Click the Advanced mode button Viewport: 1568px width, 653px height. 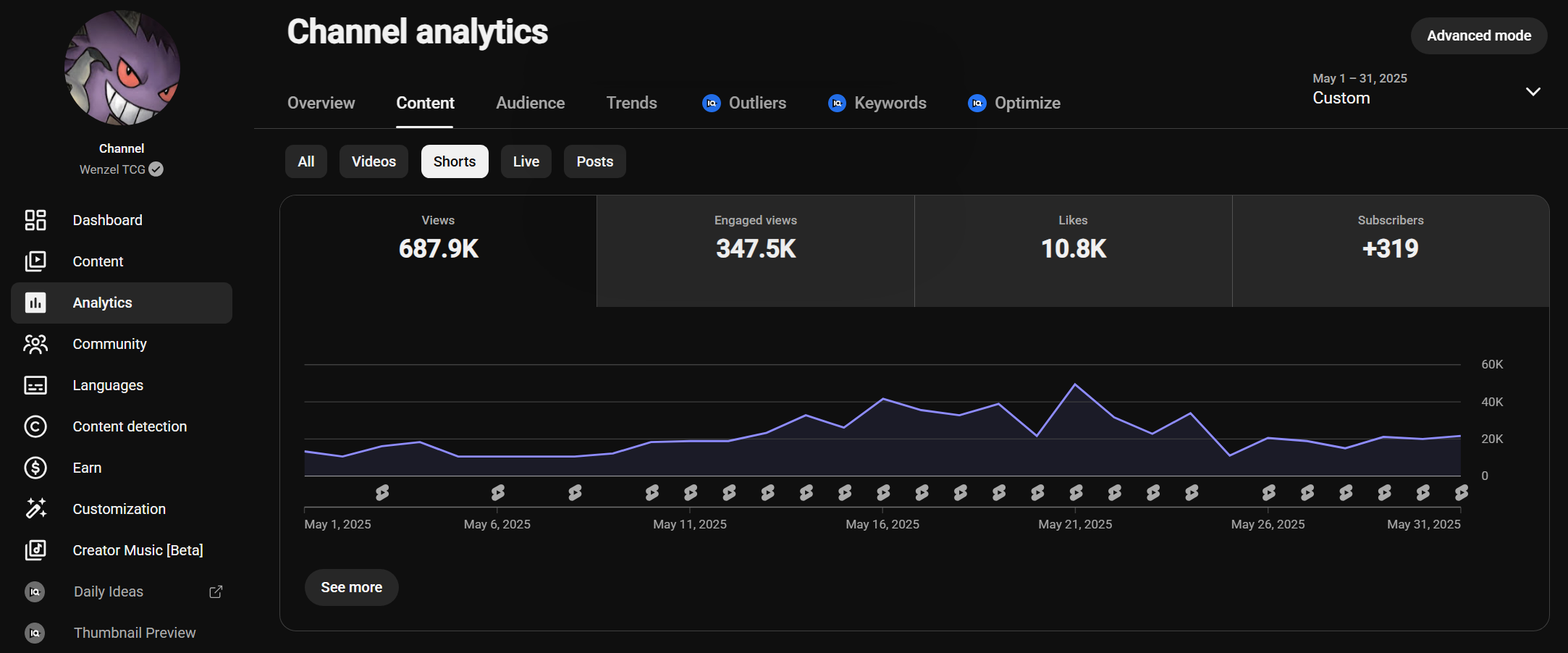click(1479, 35)
